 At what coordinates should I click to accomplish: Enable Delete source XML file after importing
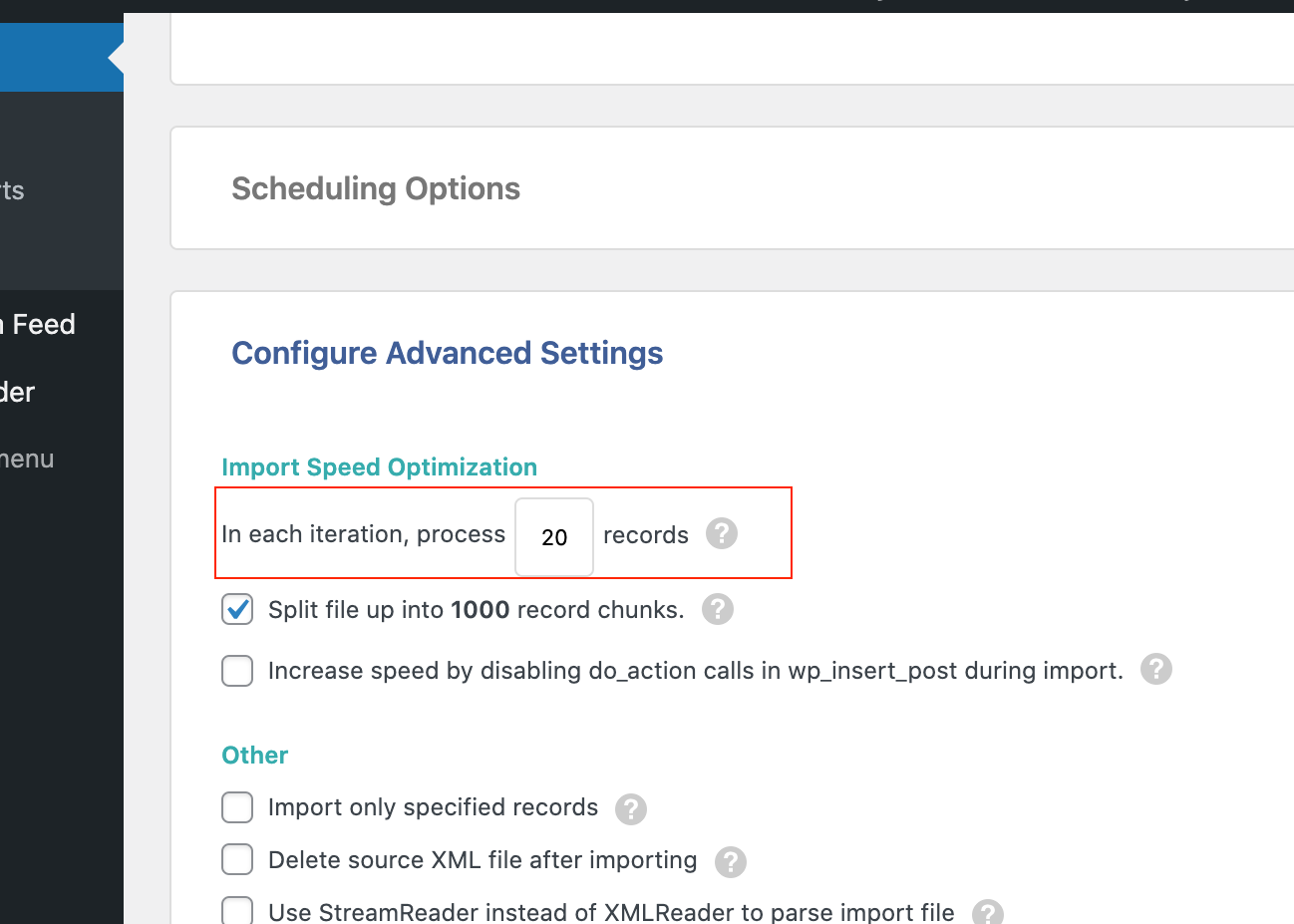pos(237,859)
